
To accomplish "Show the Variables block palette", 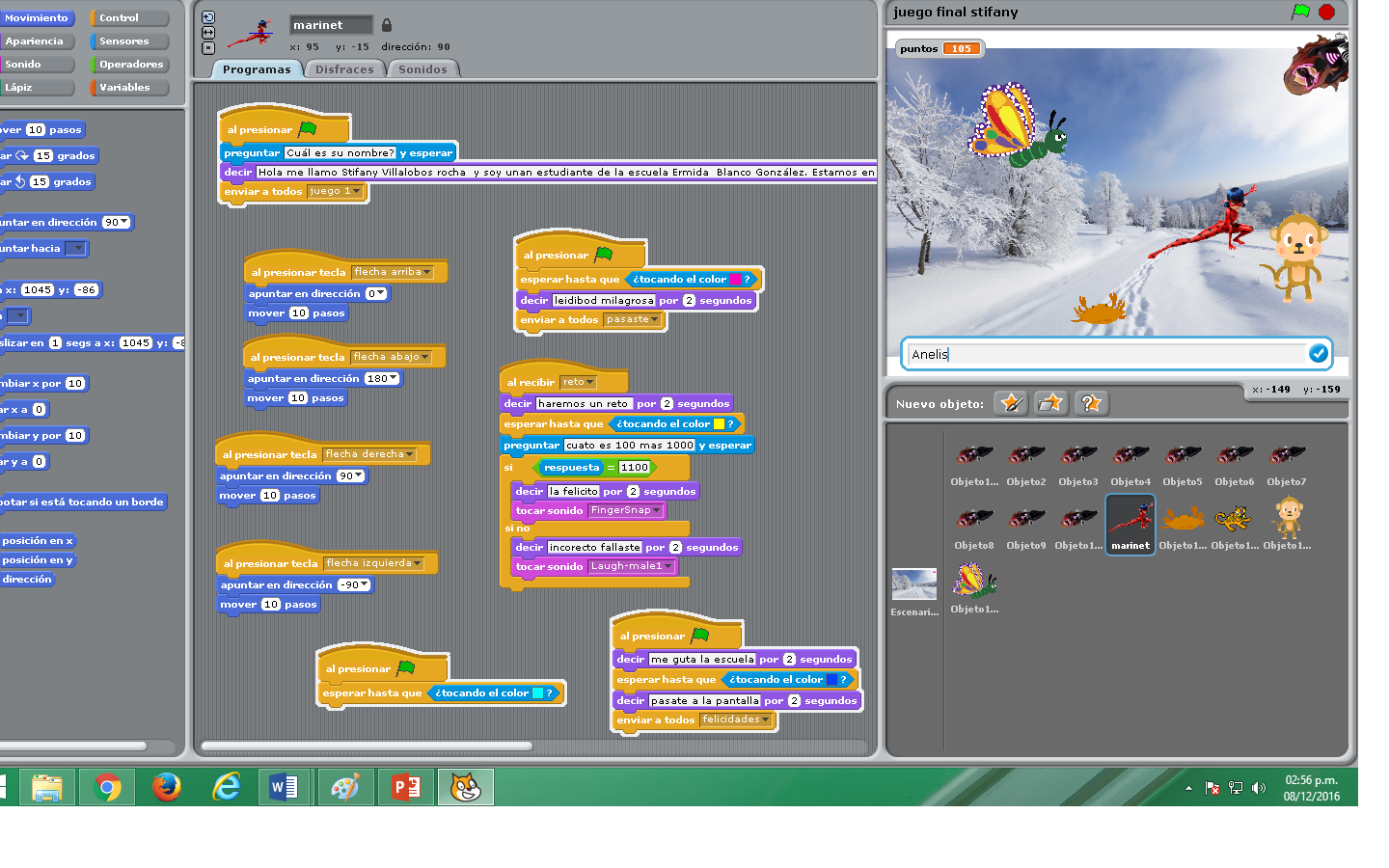I will click(x=128, y=87).
